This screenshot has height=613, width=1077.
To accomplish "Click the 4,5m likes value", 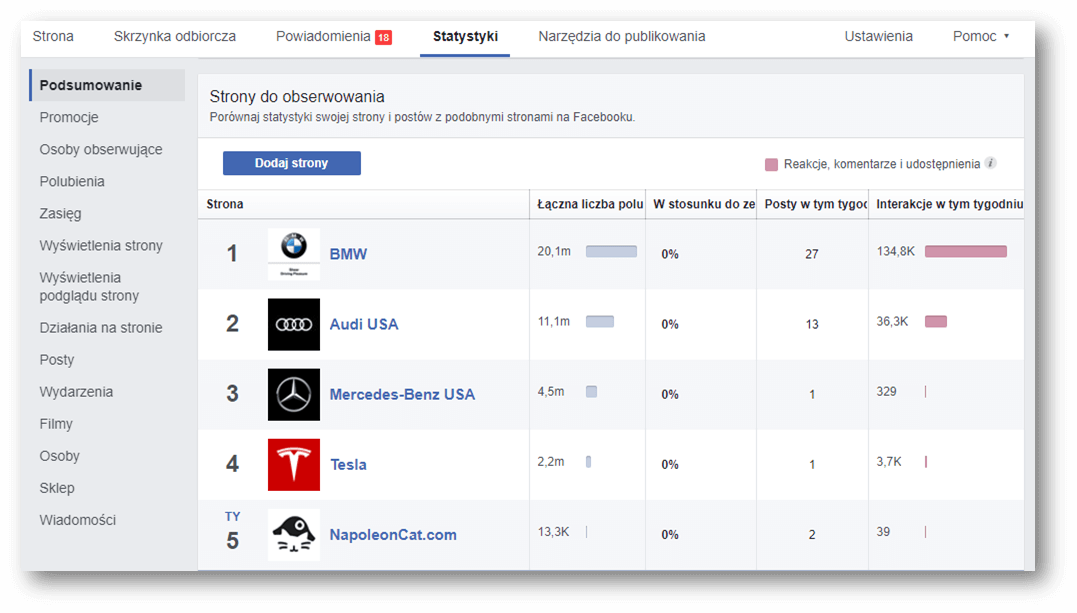I will pos(551,392).
